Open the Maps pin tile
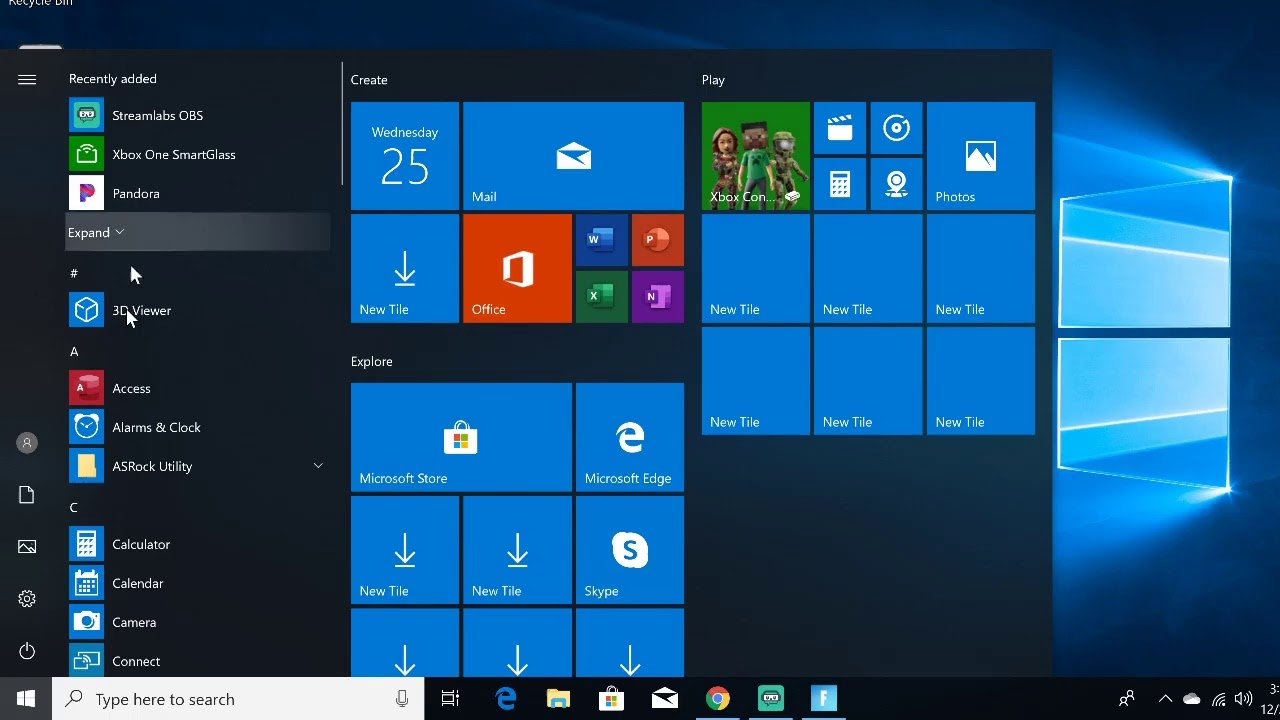1280x720 pixels. [896, 184]
